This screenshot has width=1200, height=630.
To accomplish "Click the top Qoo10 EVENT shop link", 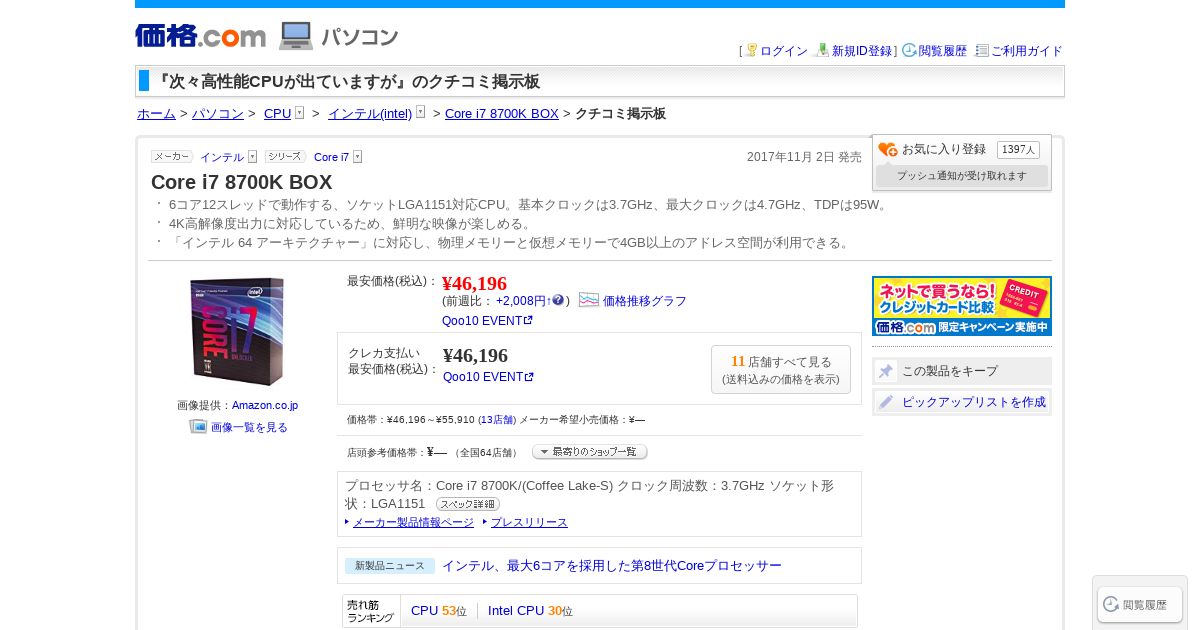I will (482, 321).
